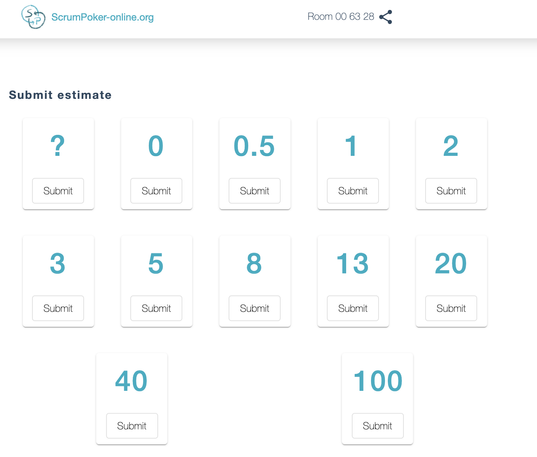This screenshot has height=457, width=537.
Task: Click the 8 card value
Action: [x=254, y=263]
